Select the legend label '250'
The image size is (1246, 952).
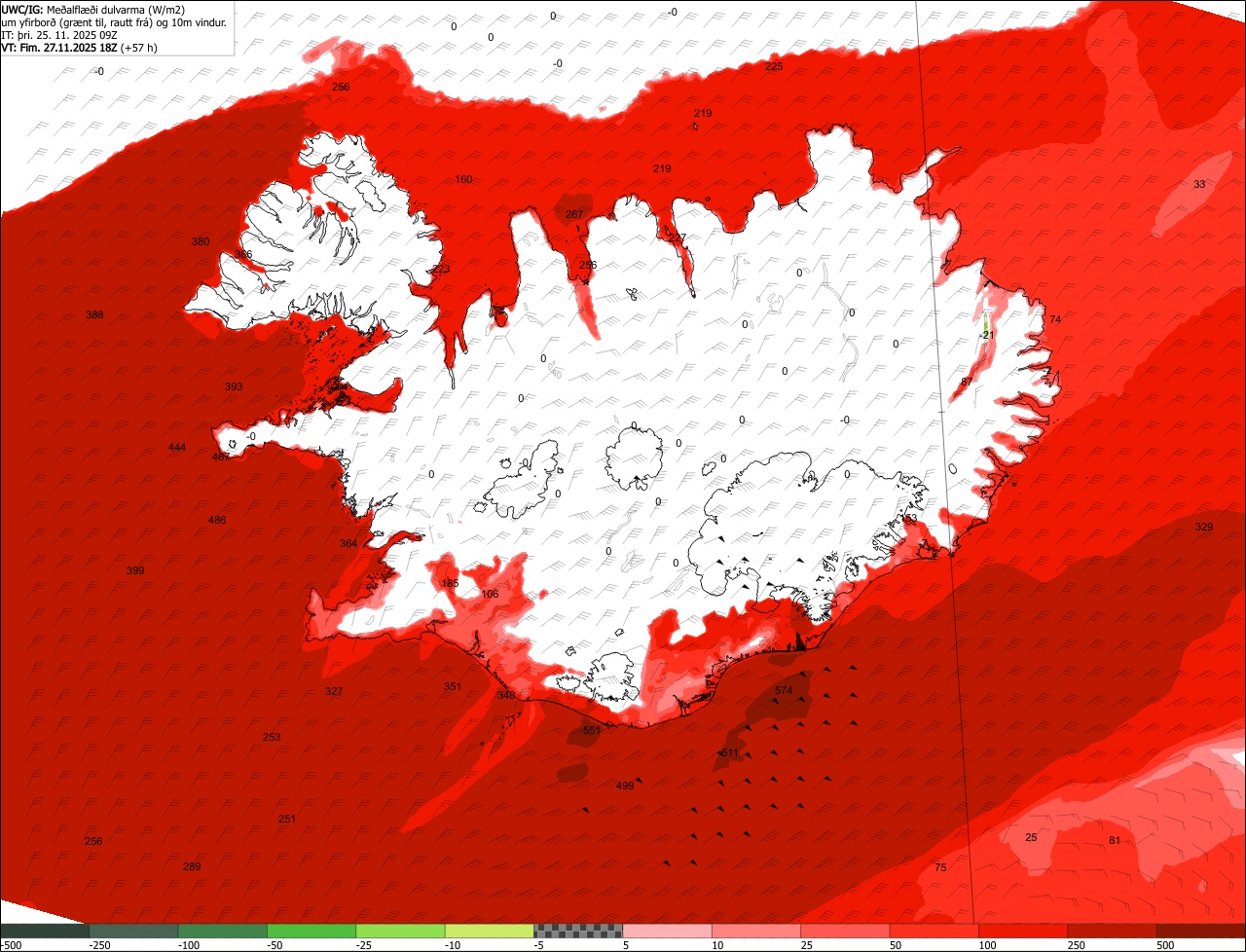point(1077,945)
